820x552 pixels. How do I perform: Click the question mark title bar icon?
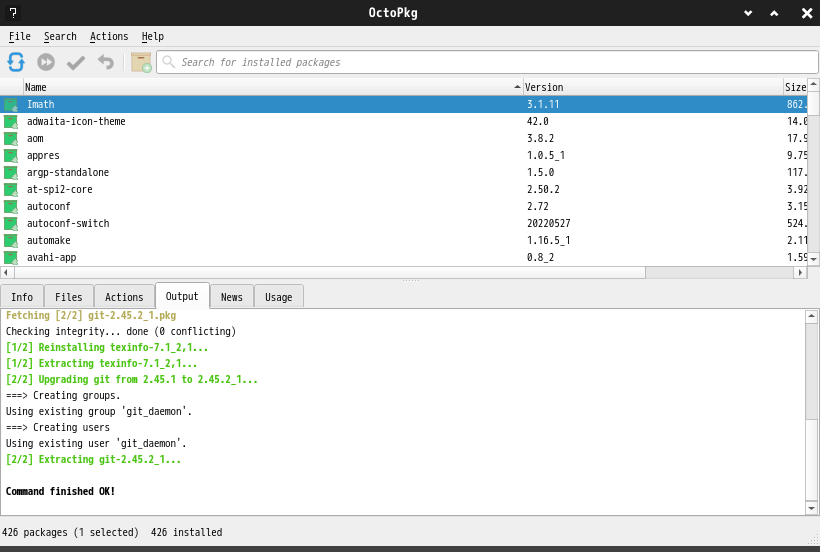click(13, 13)
